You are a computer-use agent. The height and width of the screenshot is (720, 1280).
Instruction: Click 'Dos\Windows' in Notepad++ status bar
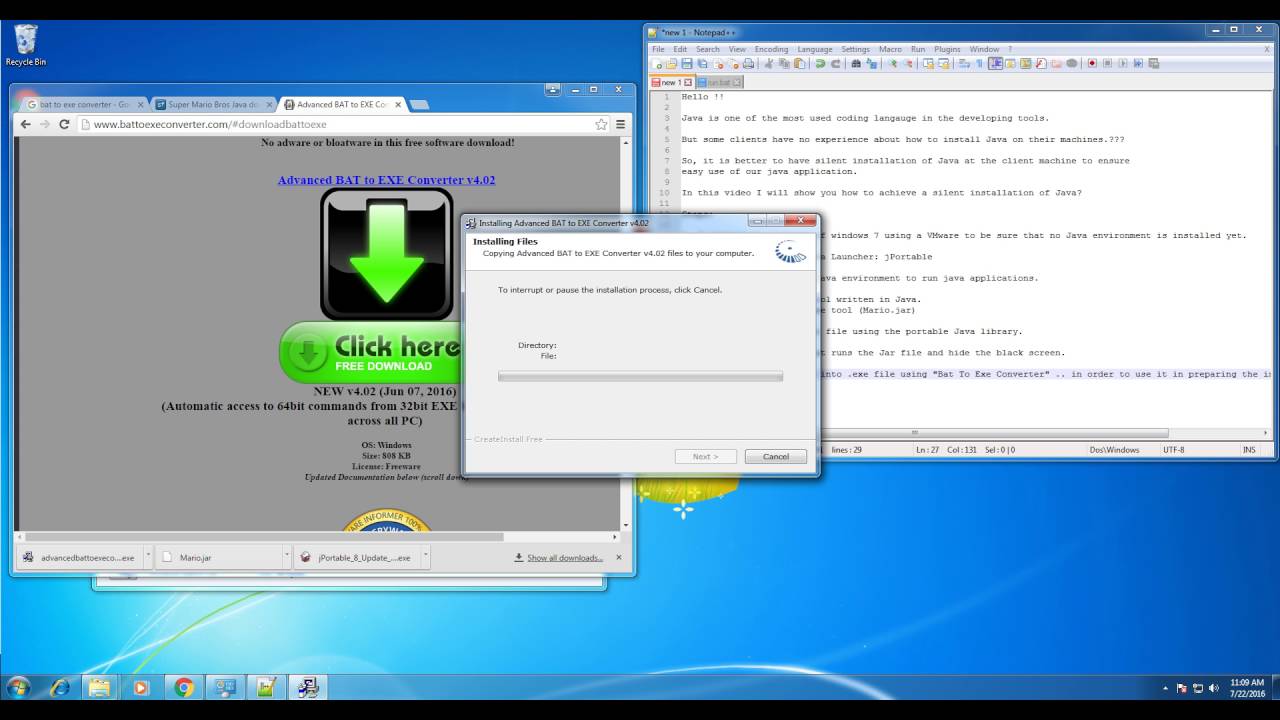1114,450
